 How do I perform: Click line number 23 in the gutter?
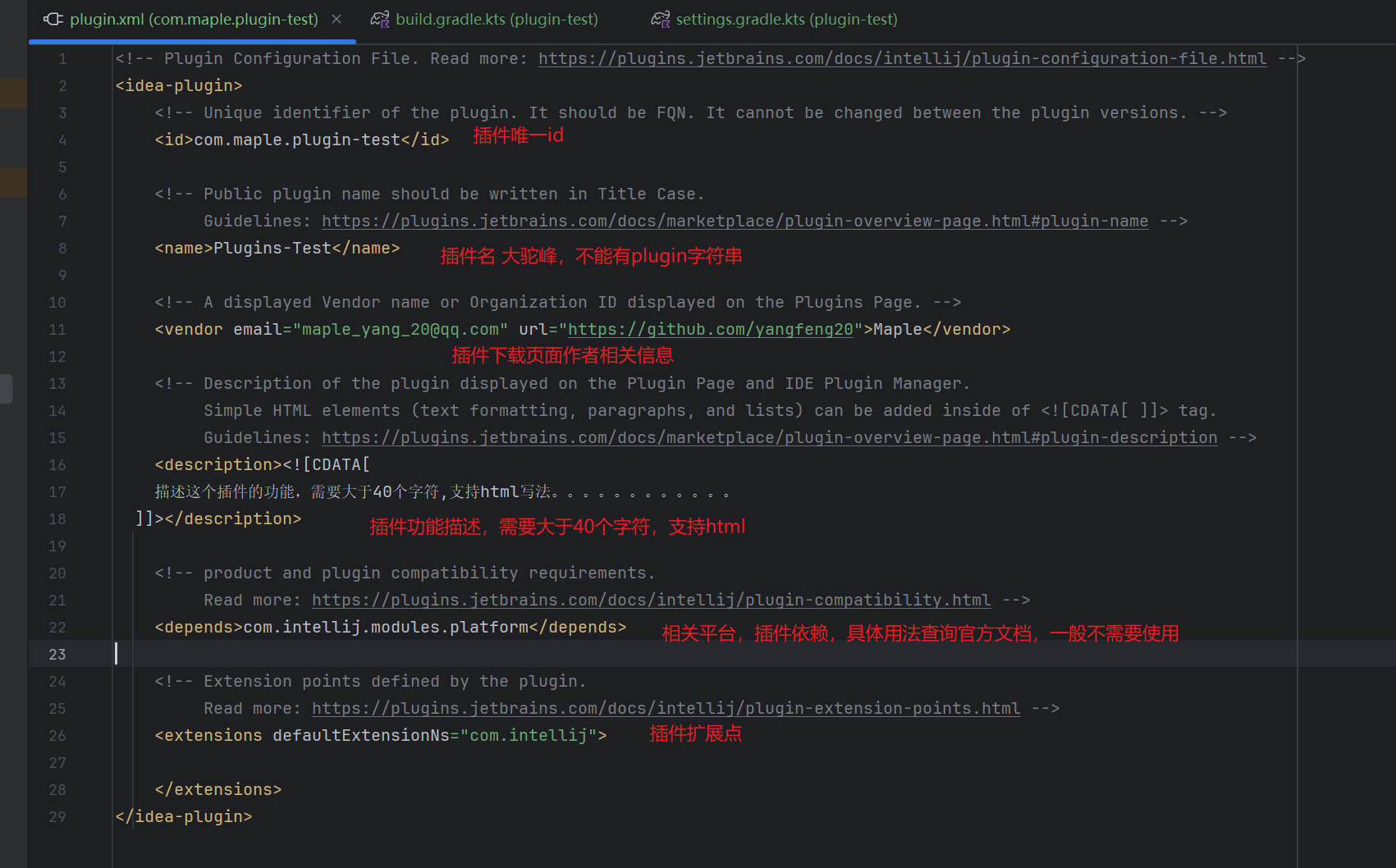57,654
